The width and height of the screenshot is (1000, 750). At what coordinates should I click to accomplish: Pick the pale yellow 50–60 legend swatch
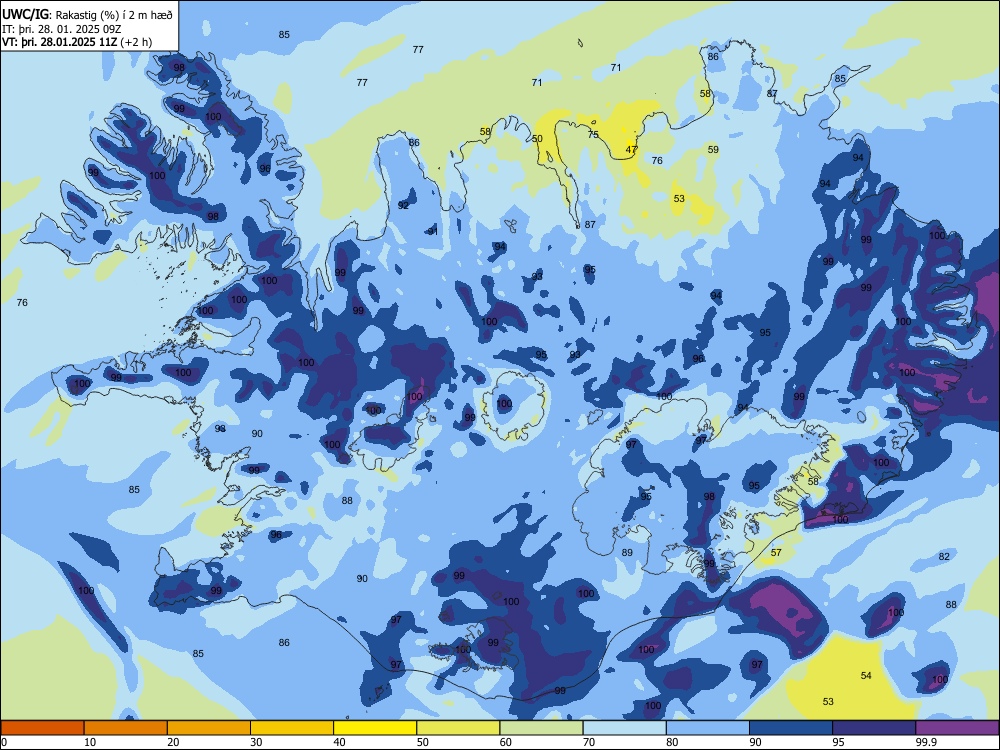[x=459, y=728]
